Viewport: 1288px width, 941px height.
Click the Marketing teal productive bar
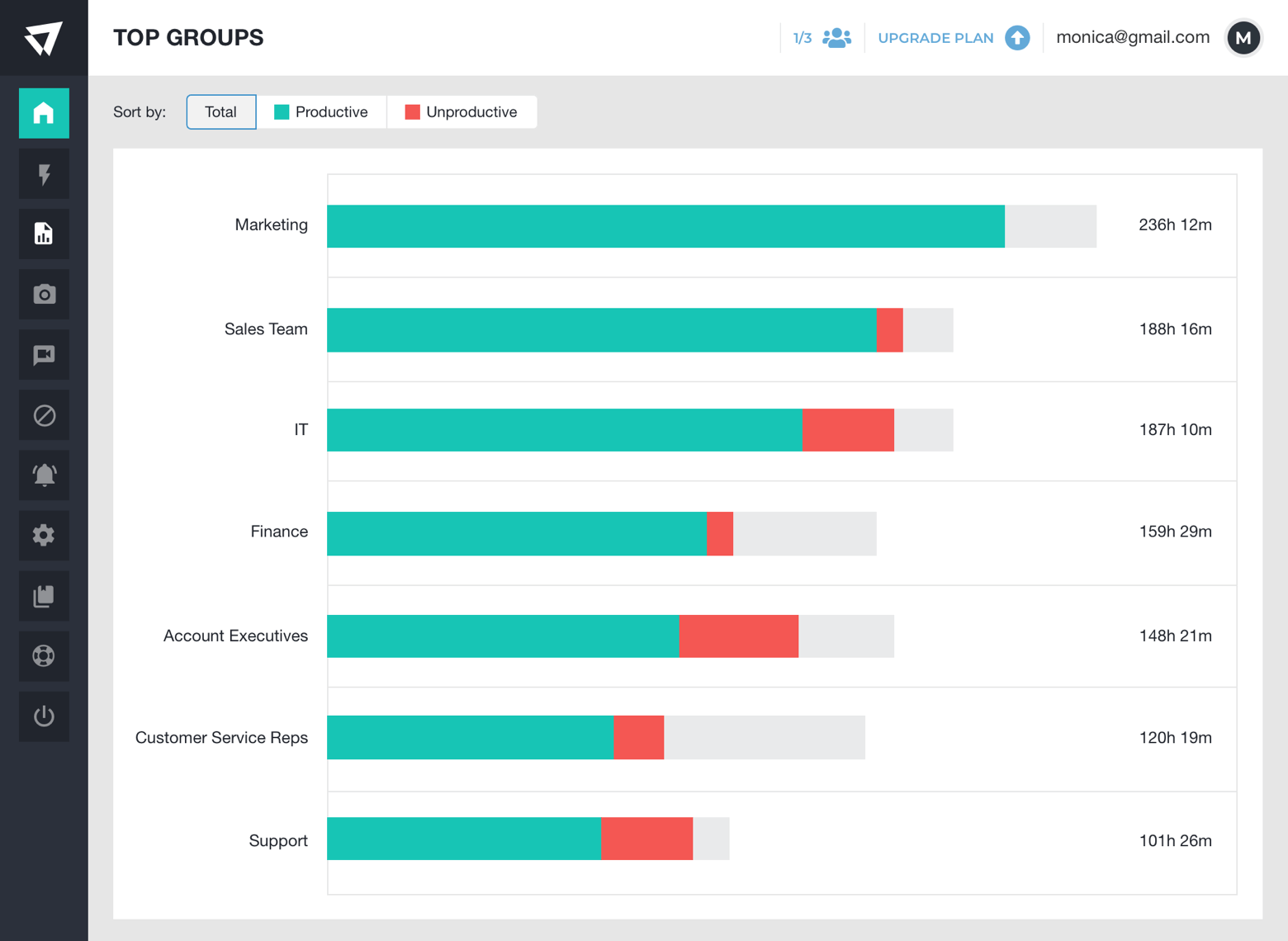point(665,226)
